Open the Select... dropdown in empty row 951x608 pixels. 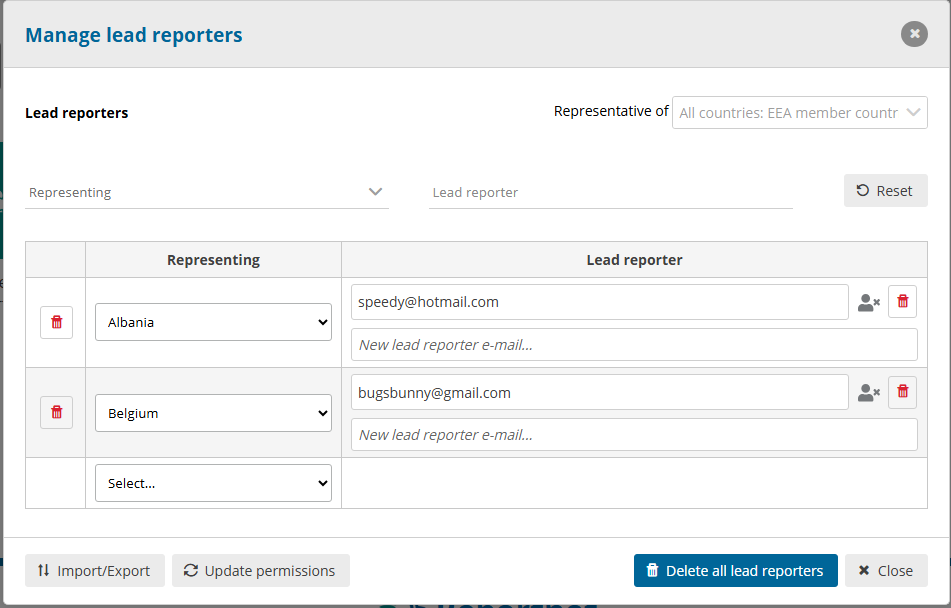pyautogui.click(x=213, y=483)
